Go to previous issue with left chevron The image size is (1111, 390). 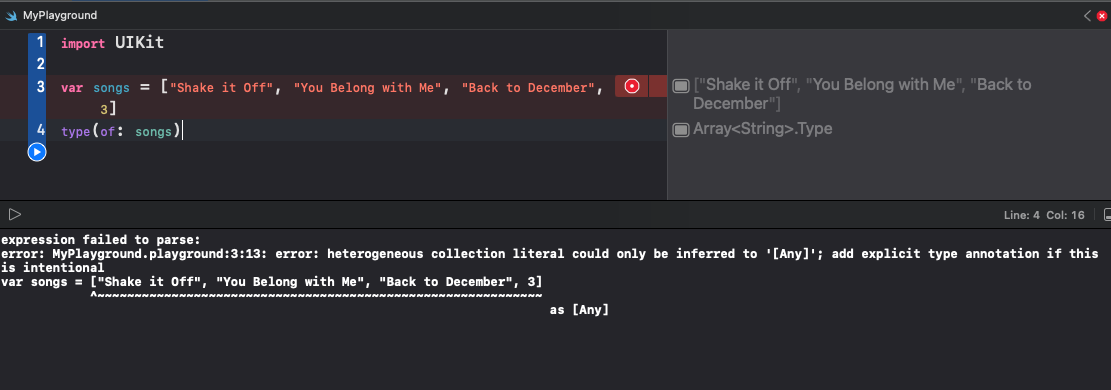tap(1088, 16)
